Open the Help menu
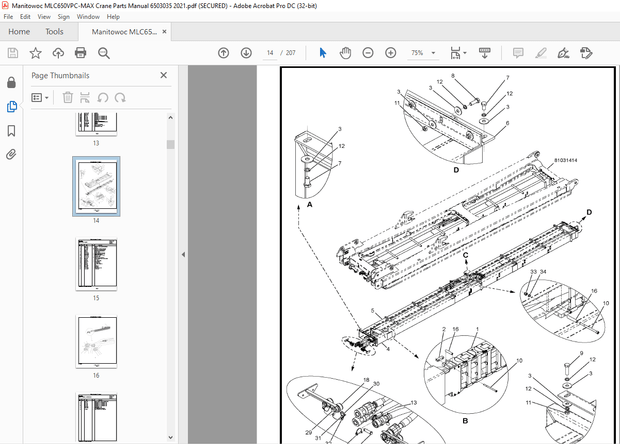620x444 pixels. click(113, 17)
